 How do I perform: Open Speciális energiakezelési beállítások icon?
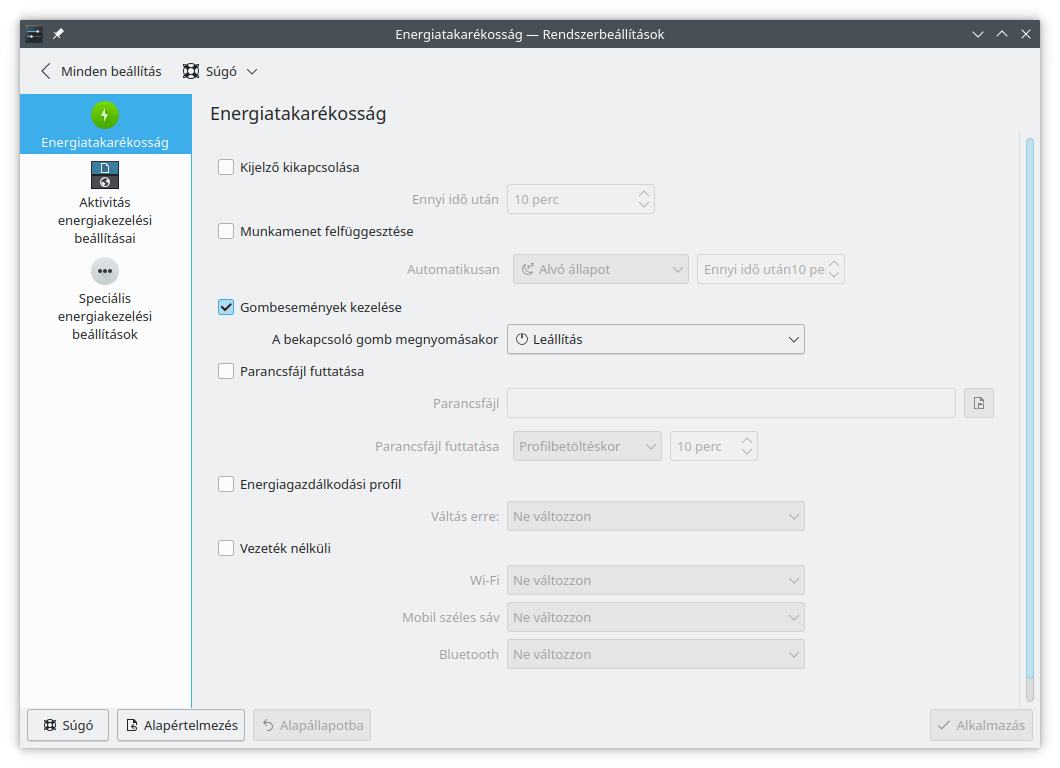(105, 271)
